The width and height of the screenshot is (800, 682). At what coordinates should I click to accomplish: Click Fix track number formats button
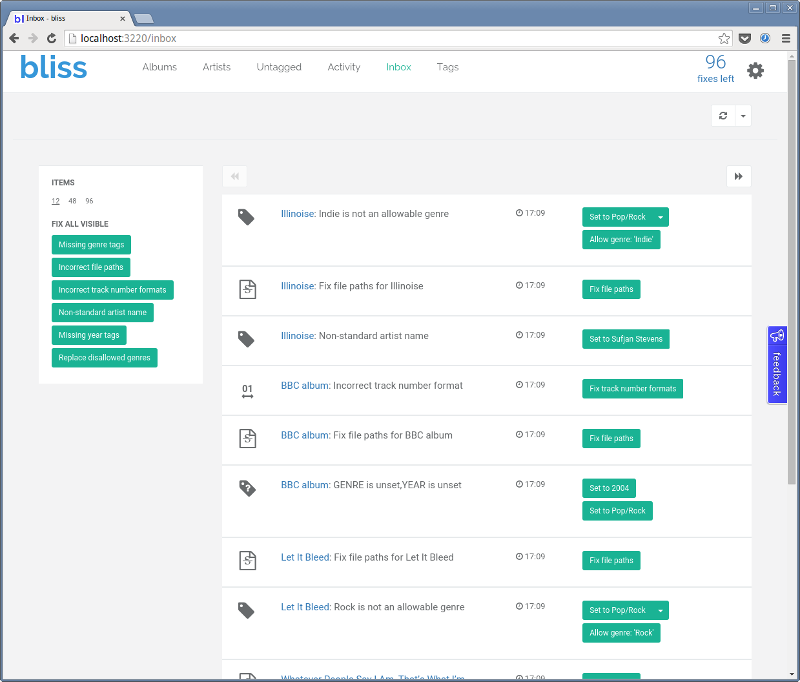pyautogui.click(x=633, y=389)
